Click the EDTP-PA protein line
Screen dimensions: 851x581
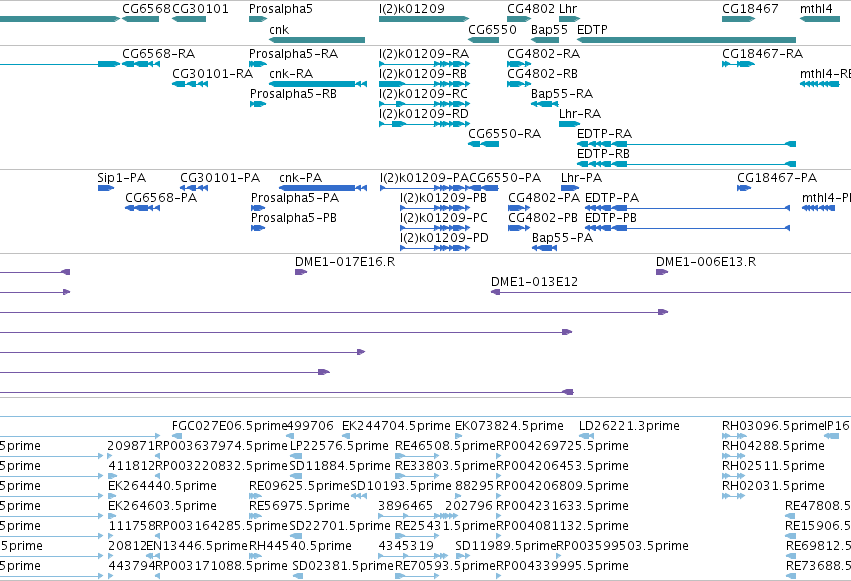[x=687, y=208]
